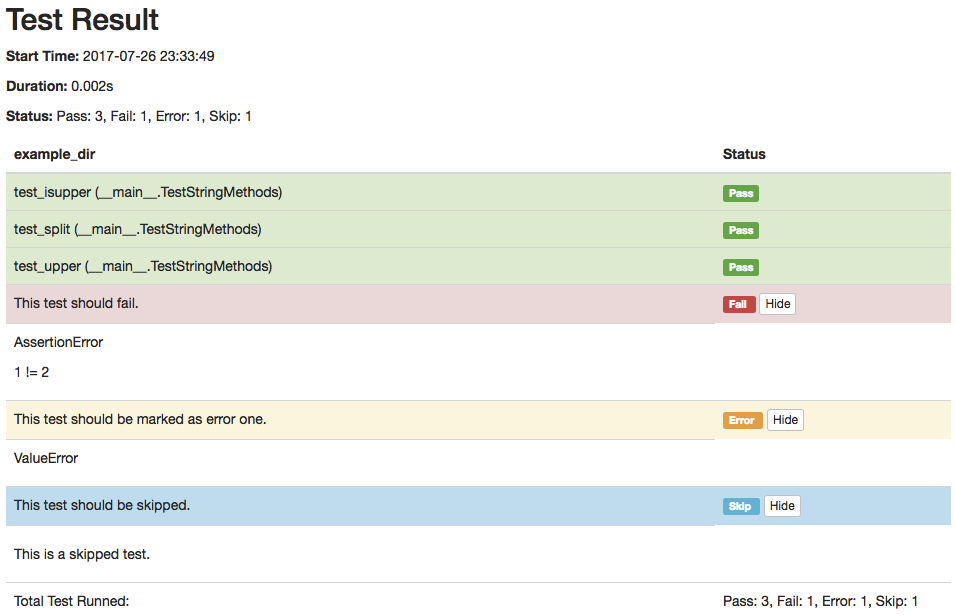Click the Start Time value 2017-07-26 23:33:49

pyautogui.click(x=149, y=56)
